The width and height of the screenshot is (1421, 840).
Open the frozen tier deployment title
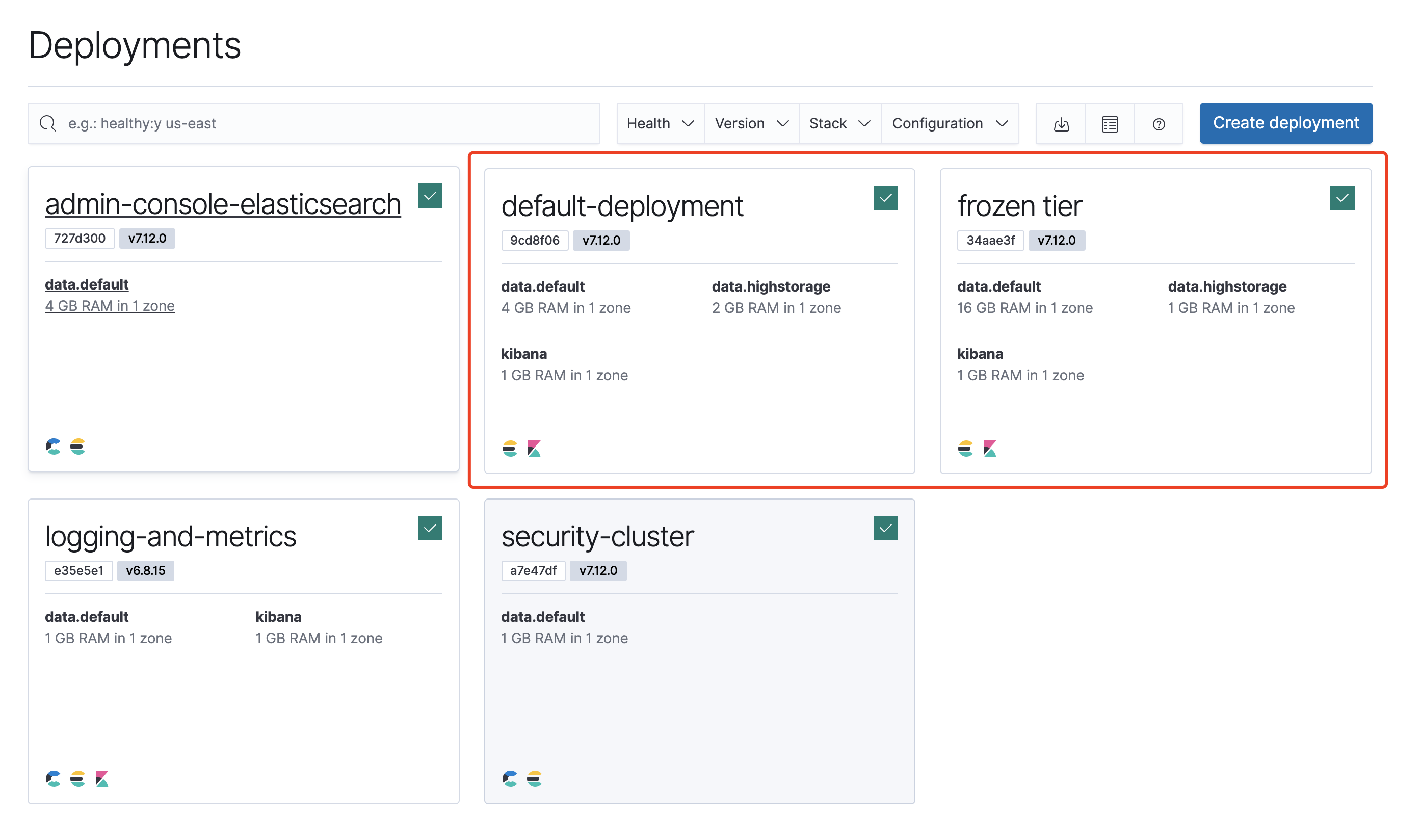pyautogui.click(x=1020, y=205)
